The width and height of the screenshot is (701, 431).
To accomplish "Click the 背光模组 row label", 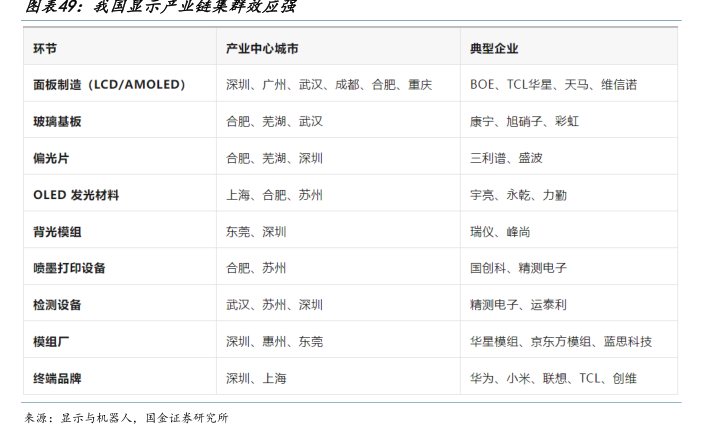I will (57, 231).
